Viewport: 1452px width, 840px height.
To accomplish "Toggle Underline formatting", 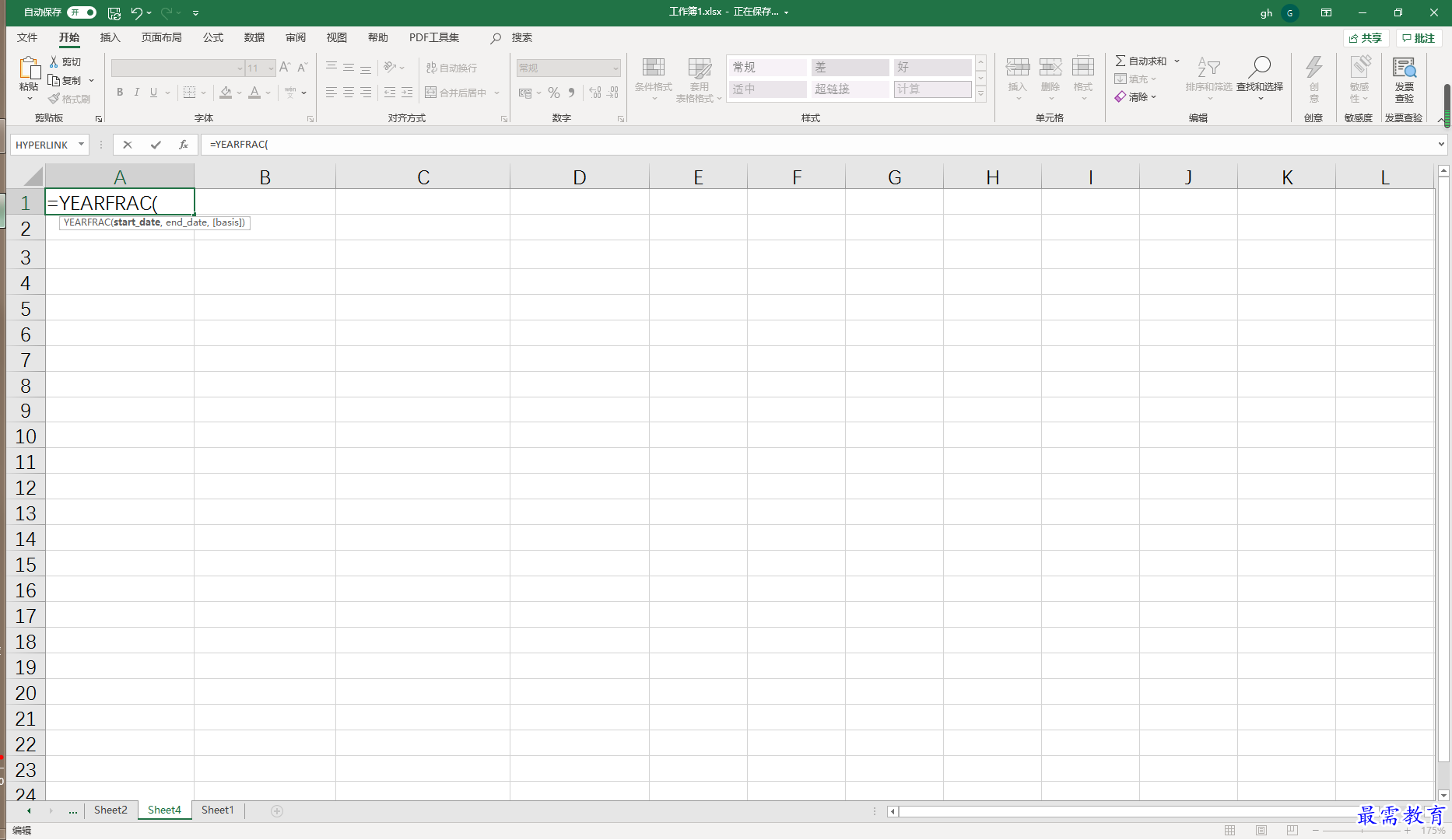I will tap(153, 93).
